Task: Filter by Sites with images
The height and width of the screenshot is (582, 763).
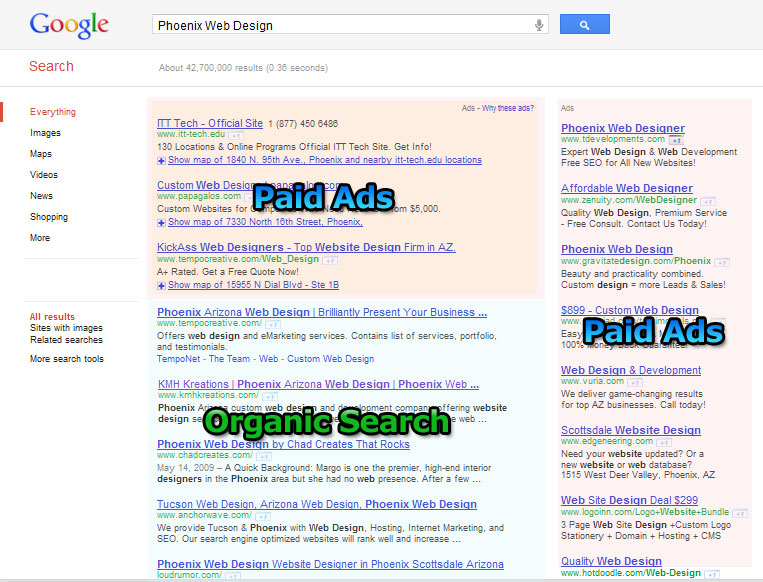Action: pos(66,328)
